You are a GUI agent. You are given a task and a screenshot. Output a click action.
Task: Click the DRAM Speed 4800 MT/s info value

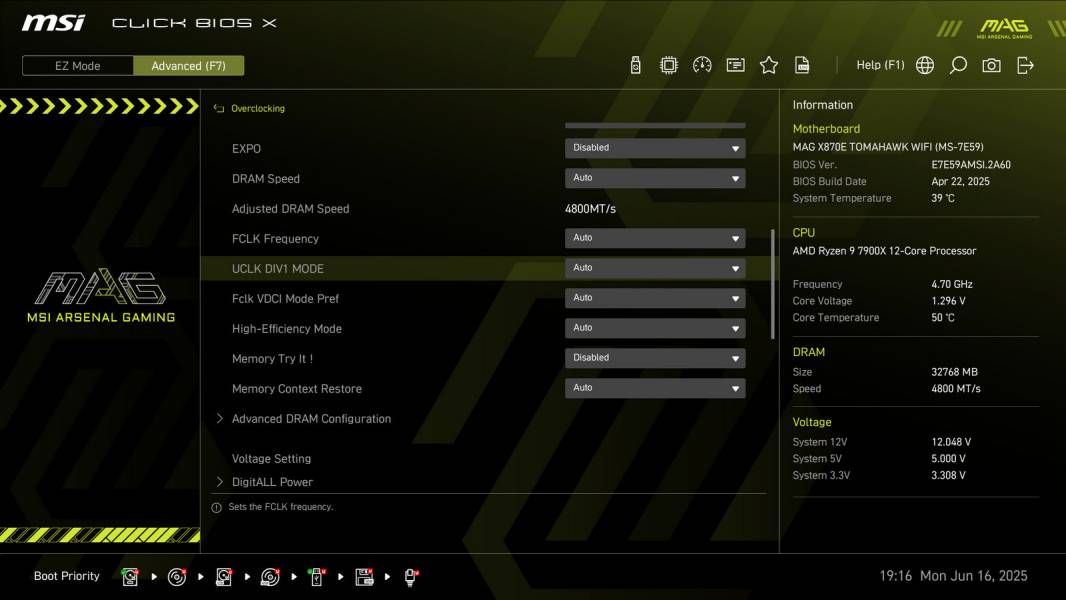[x=955, y=389]
